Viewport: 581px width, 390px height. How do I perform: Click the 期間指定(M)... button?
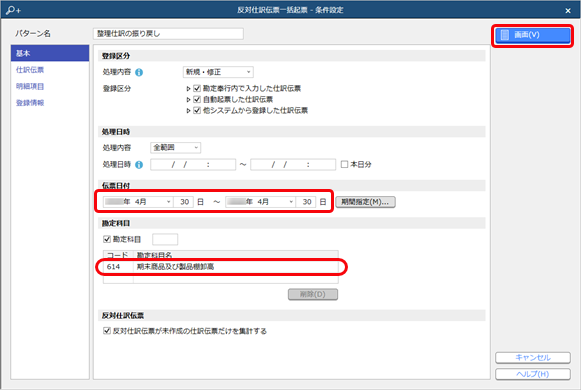tap(365, 202)
